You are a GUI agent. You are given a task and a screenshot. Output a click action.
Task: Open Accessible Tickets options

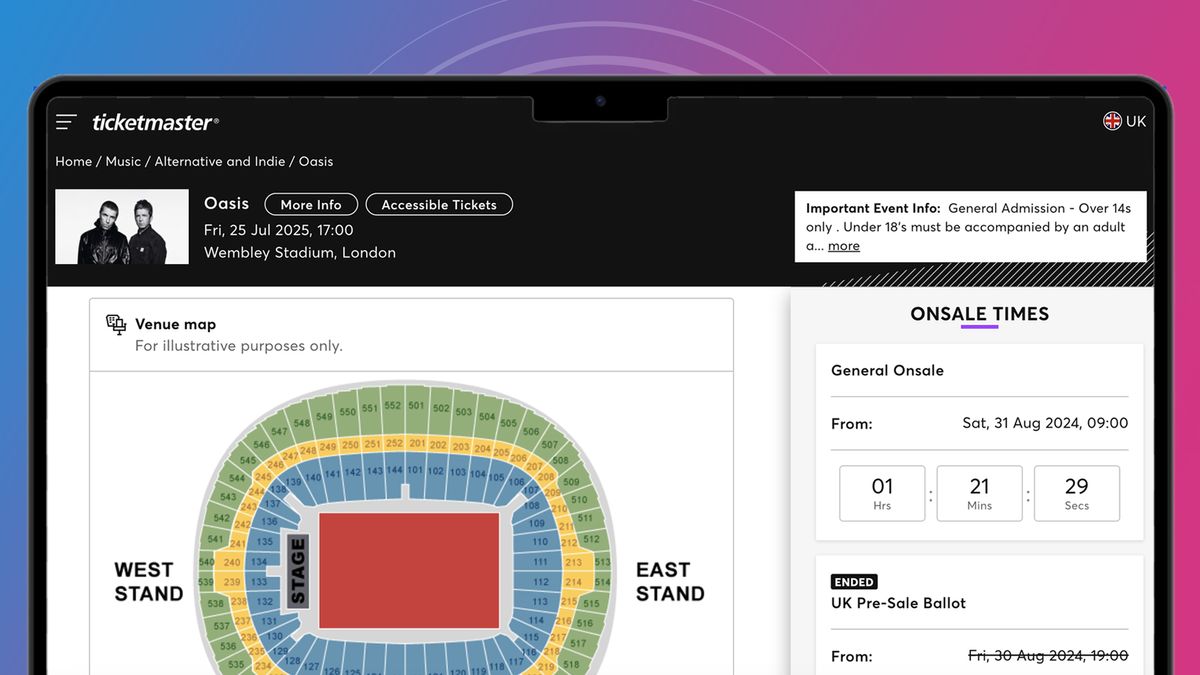point(439,204)
